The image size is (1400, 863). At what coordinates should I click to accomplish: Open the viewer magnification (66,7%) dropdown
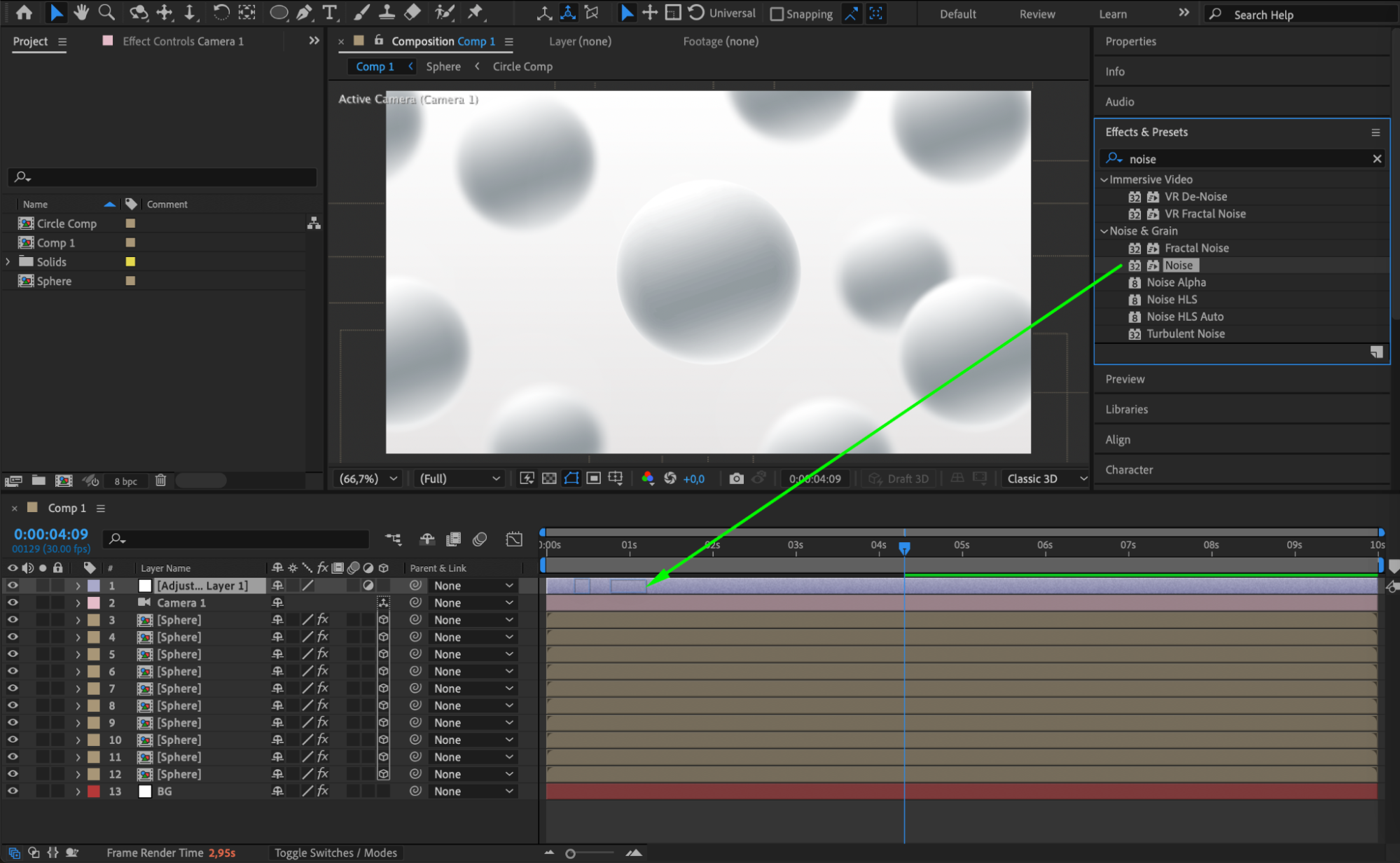point(368,478)
